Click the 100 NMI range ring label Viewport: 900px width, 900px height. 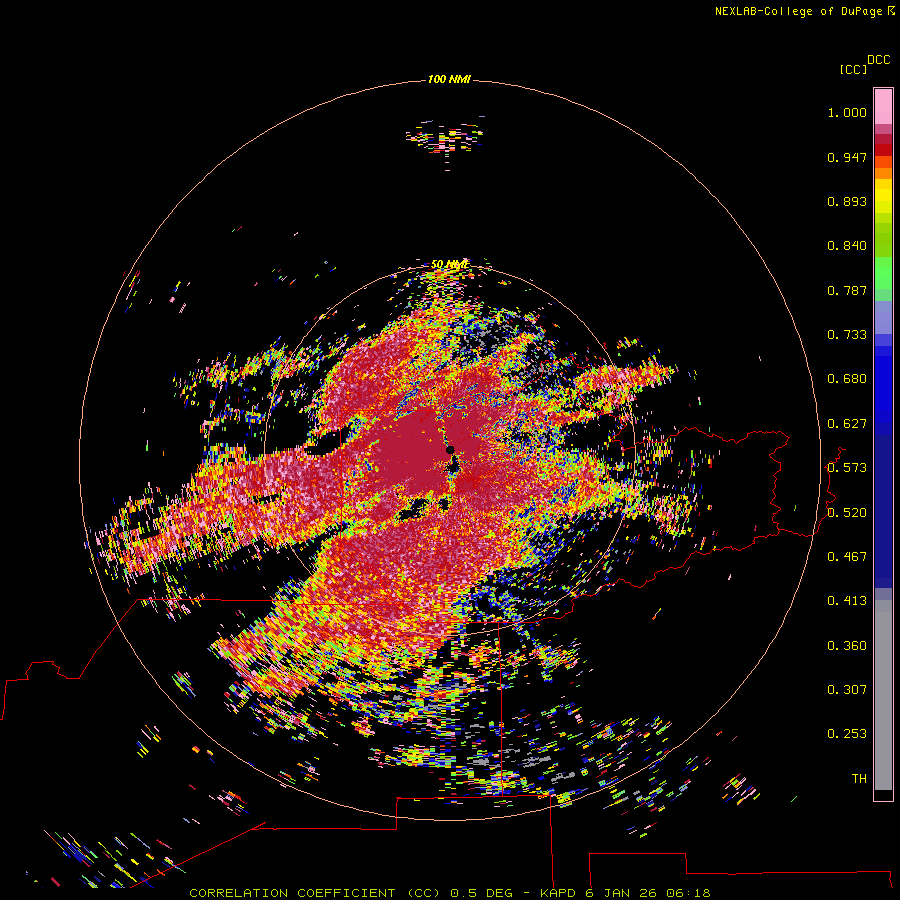click(x=449, y=79)
